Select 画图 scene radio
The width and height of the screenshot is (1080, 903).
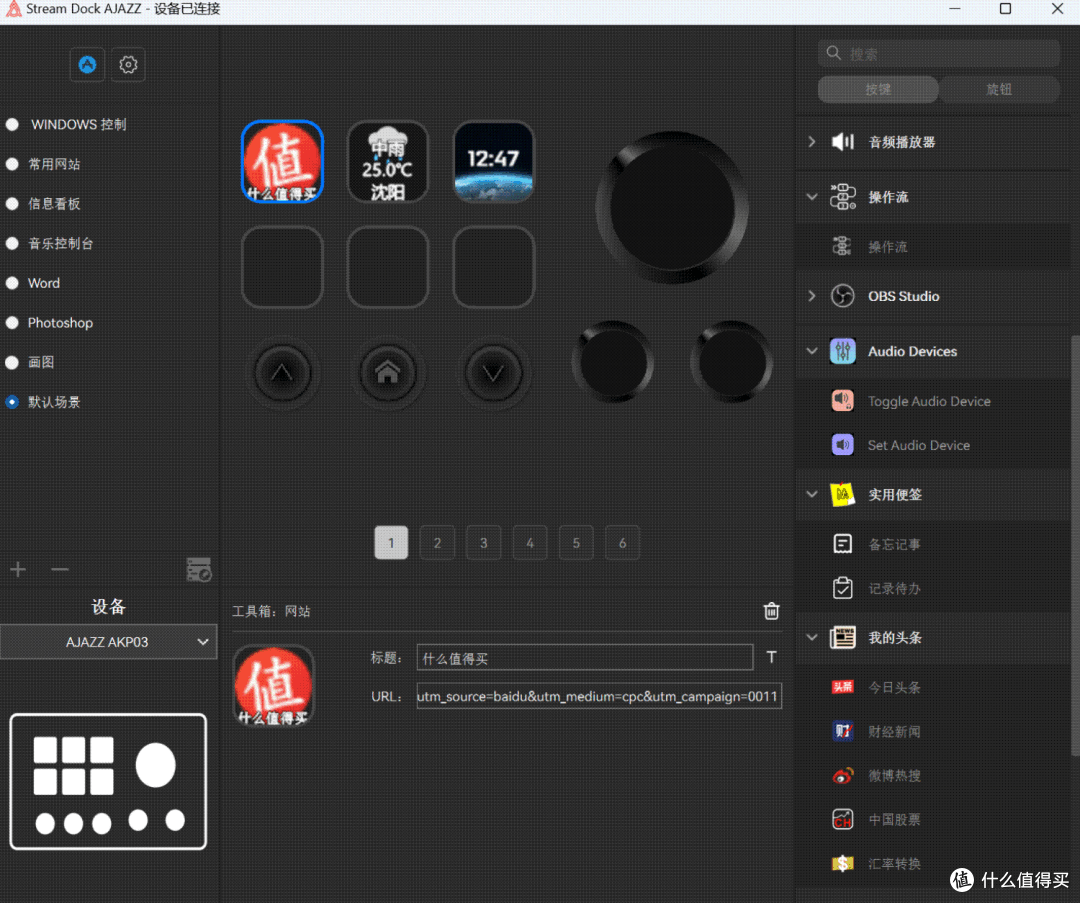click(12, 362)
